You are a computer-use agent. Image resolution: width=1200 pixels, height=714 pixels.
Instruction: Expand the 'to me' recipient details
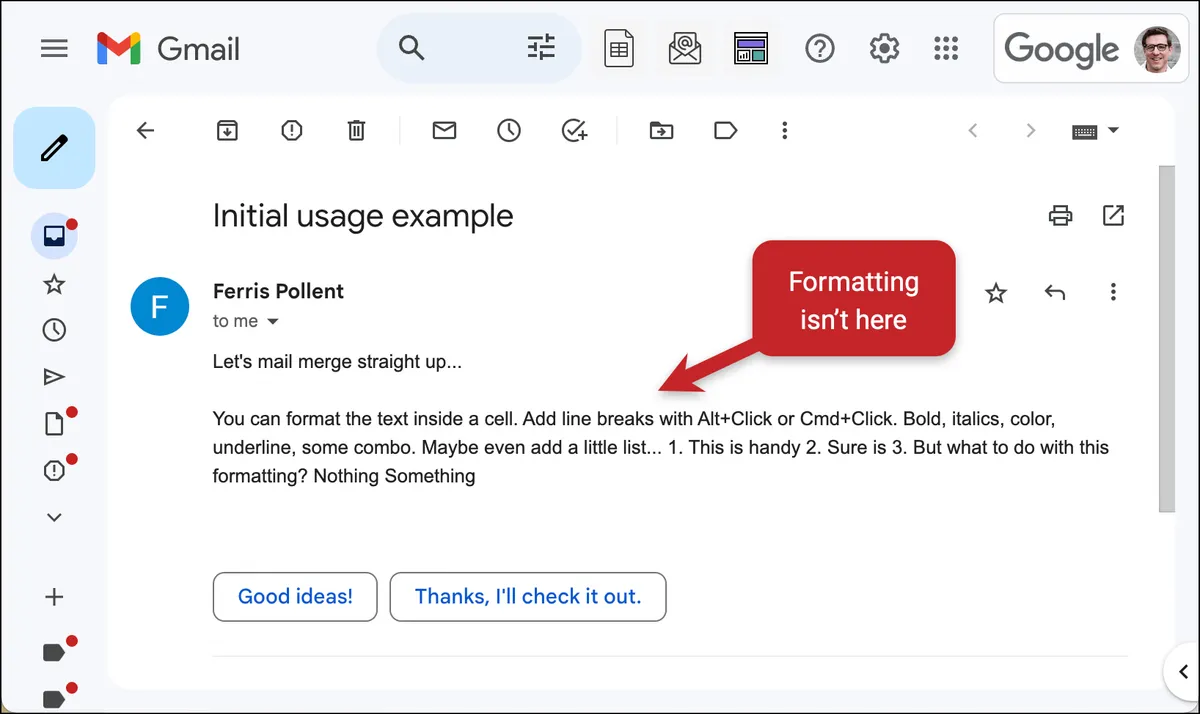click(x=272, y=322)
